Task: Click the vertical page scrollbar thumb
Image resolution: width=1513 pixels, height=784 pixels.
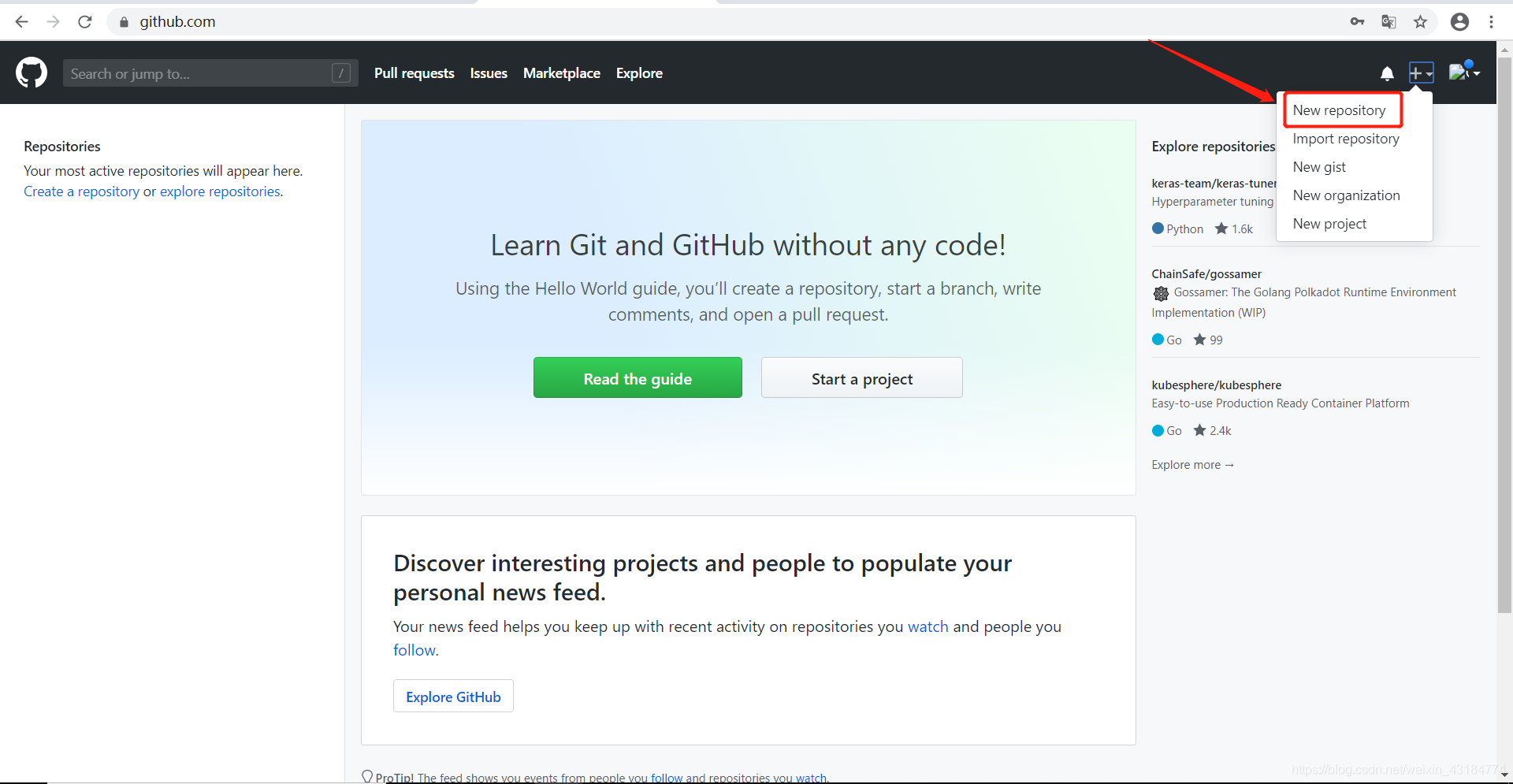Action: click(x=1504, y=335)
